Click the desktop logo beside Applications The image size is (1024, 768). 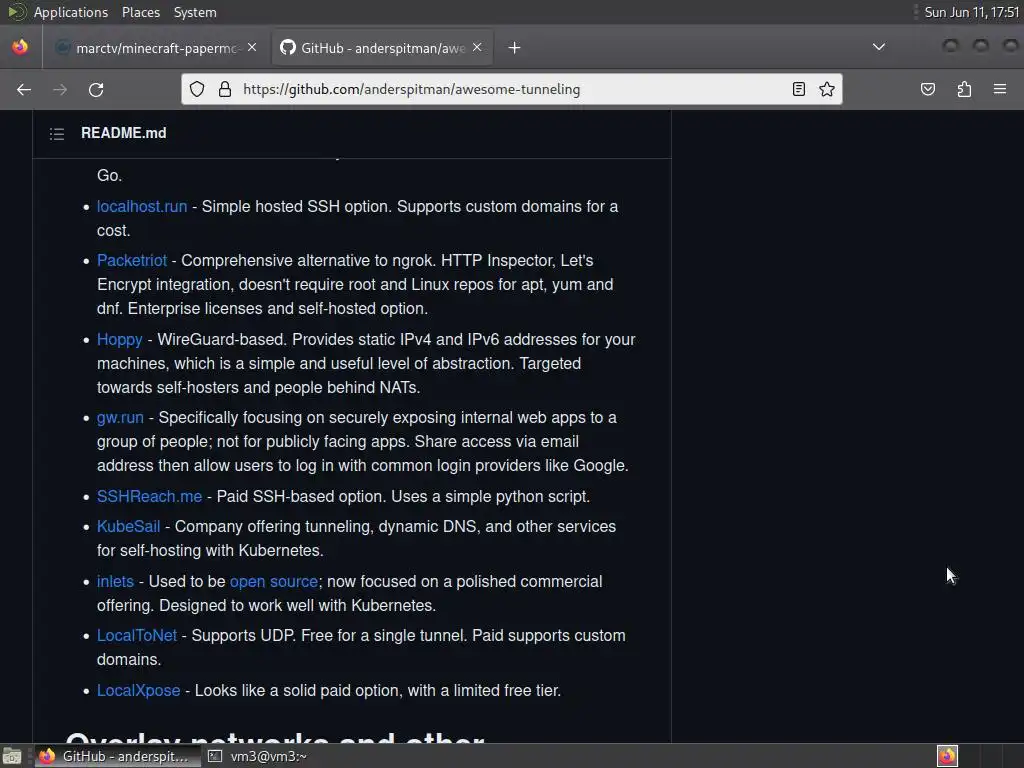[x=16, y=12]
